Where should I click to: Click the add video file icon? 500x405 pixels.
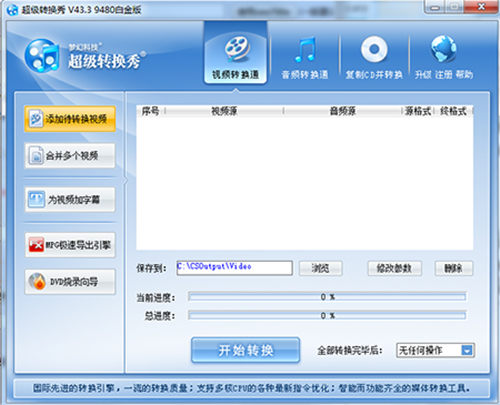[36, 119]
